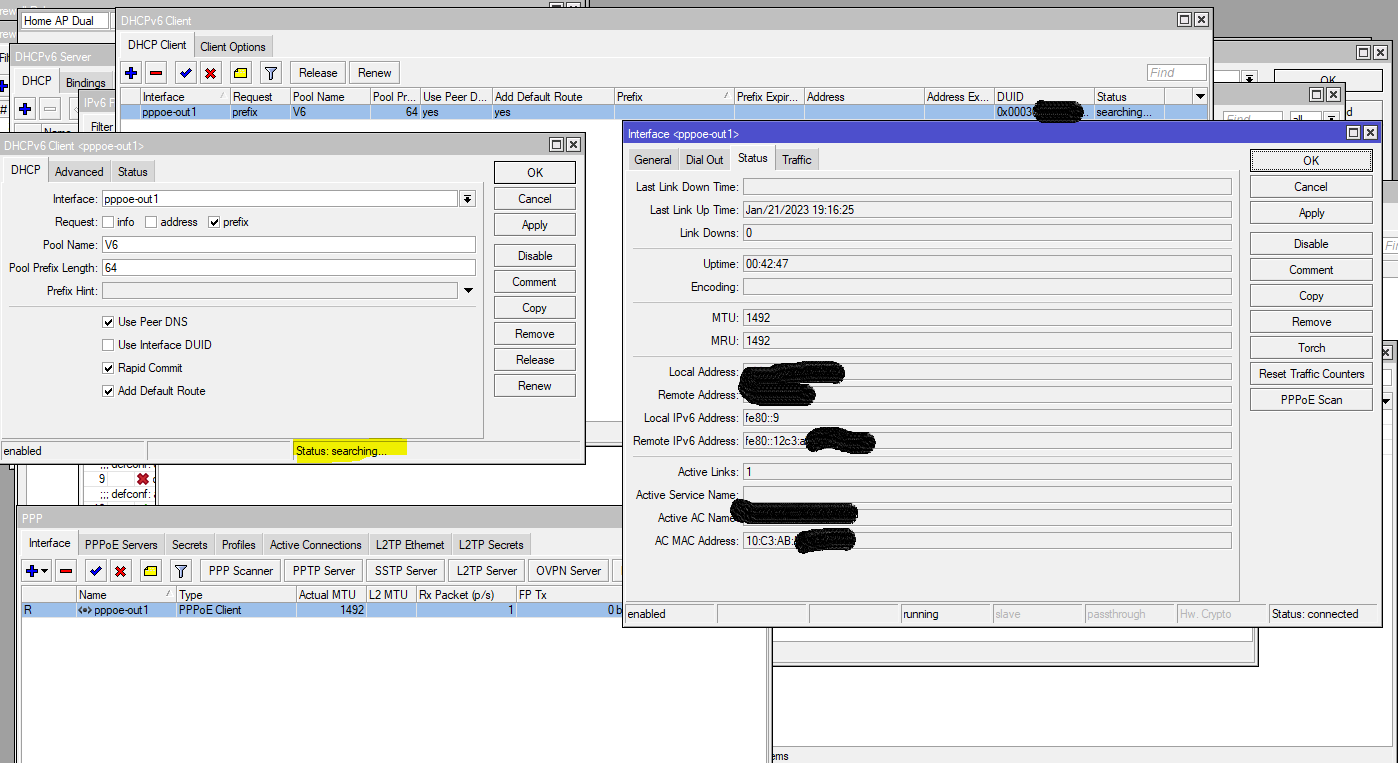Click Release in the DHCPv6 Client list toolbar
Viewport: 1398px width, 763px height.
point(318,73)
